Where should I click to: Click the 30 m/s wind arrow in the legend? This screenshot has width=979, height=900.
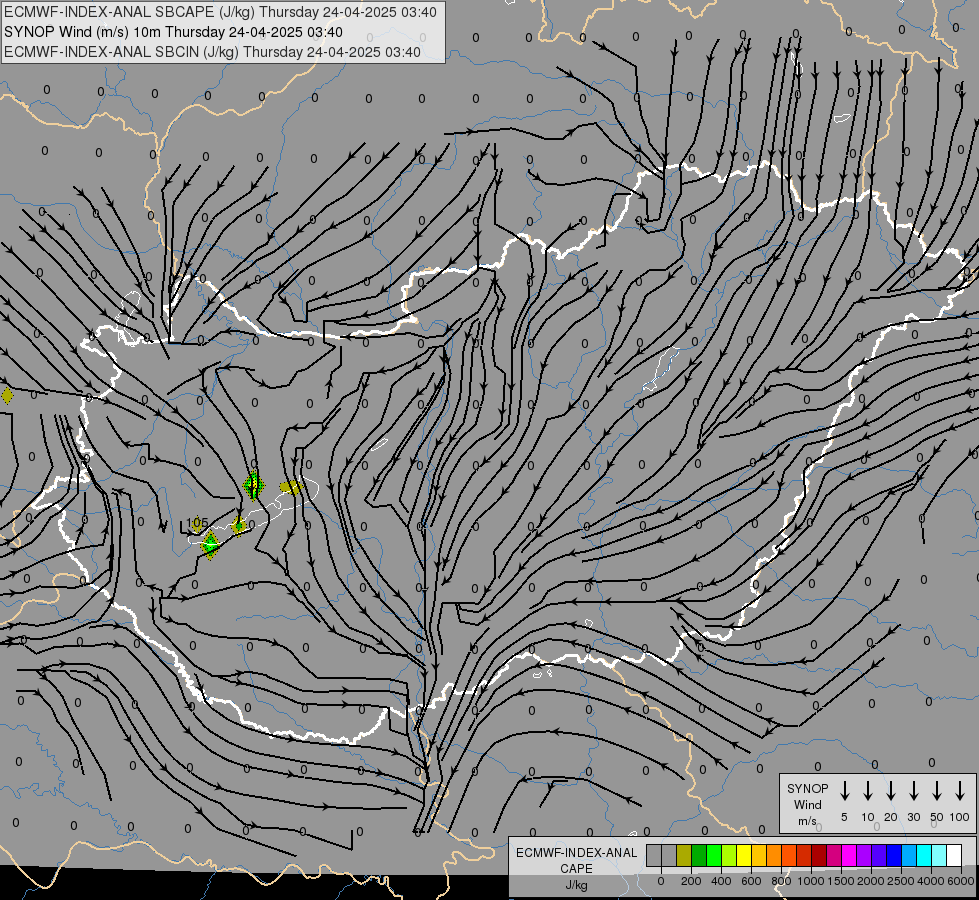[x=913, y=790]
